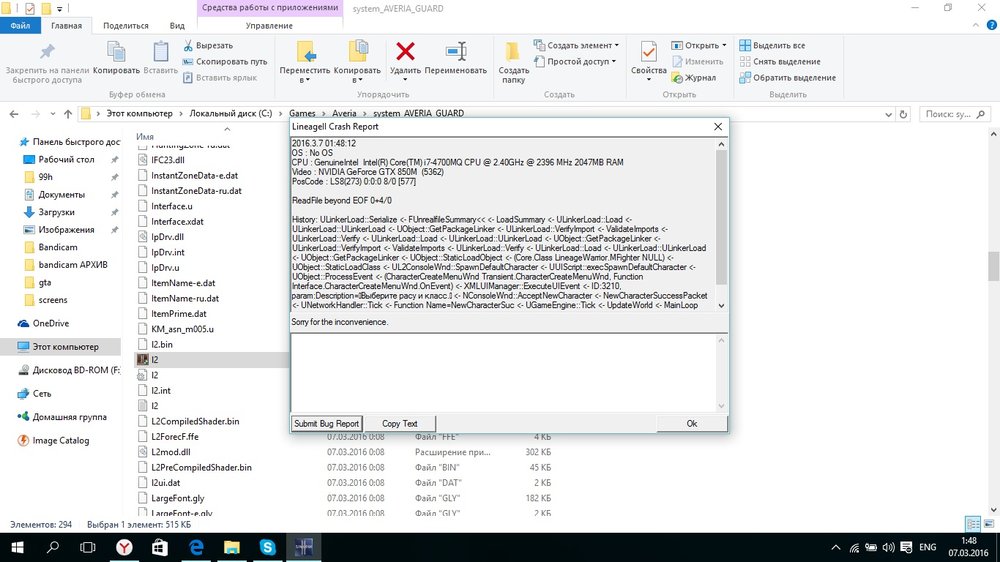Click the Rename (Переименовать) ribbon icon
The width and height of the screenshot is (1000, 562).
(x=455, y=53)
